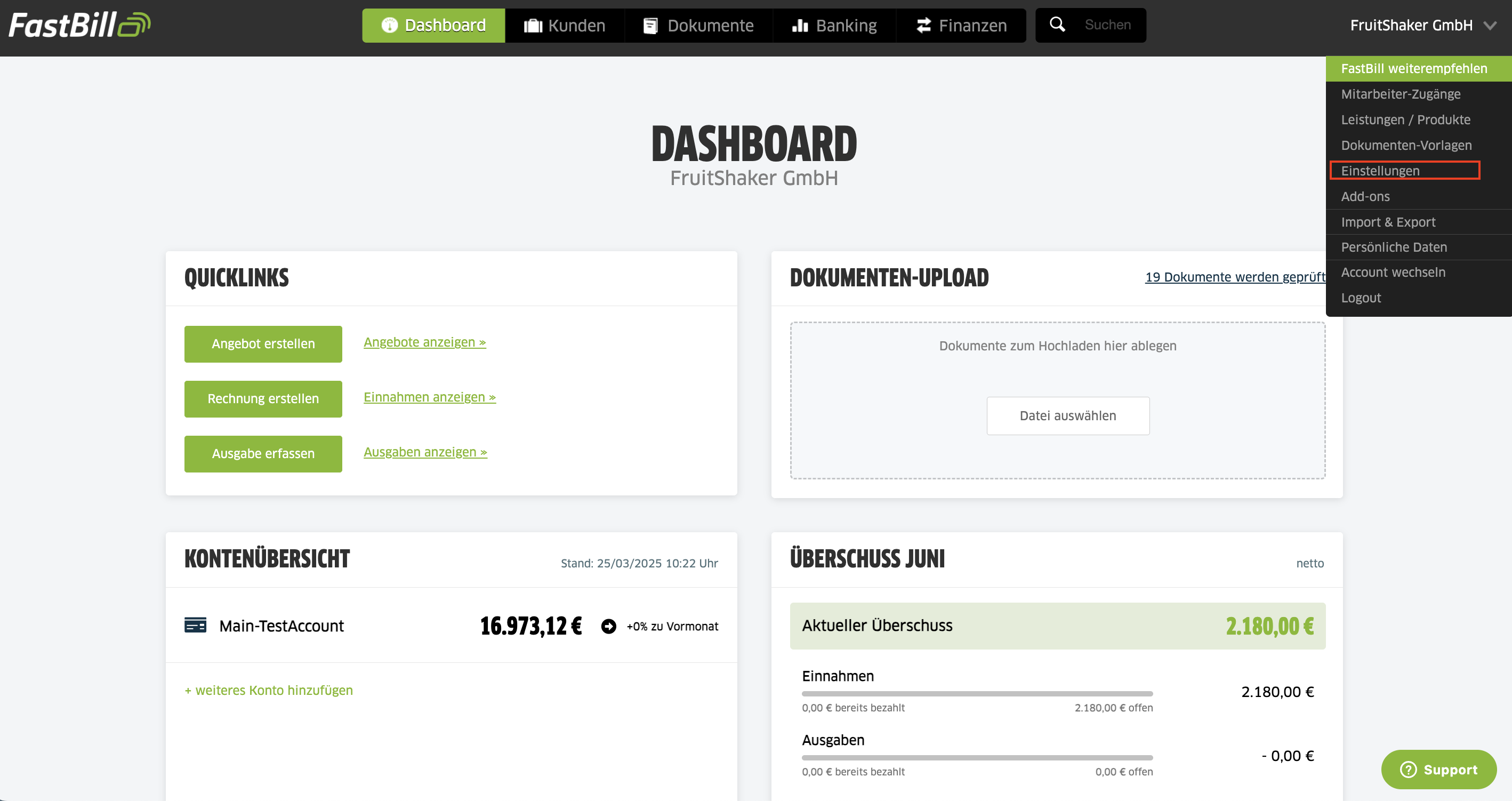Click the Banking bar chart icon
Image resolution: width=1512 pixels, height=801 pixels.
800,25
